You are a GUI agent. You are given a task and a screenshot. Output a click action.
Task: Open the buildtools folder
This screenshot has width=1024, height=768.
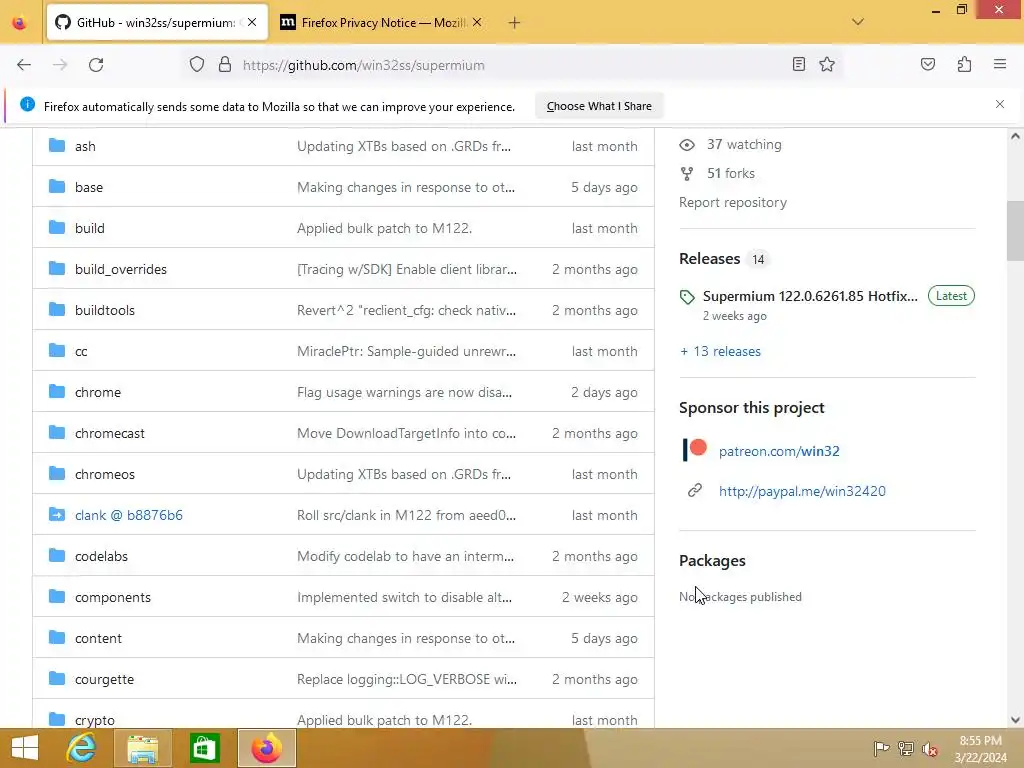(x=104, y=310)
